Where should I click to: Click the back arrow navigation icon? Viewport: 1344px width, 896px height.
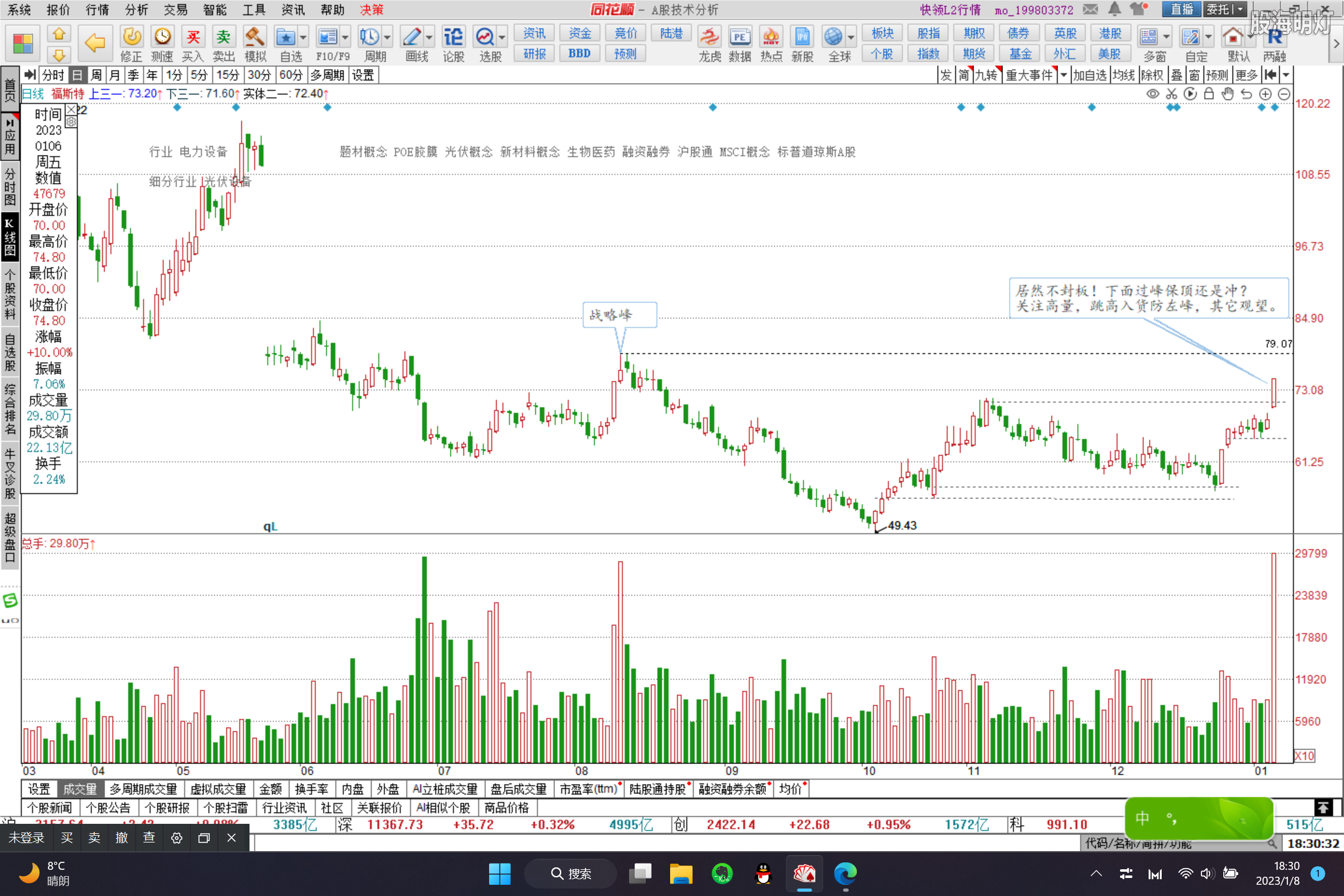[95, 42]
